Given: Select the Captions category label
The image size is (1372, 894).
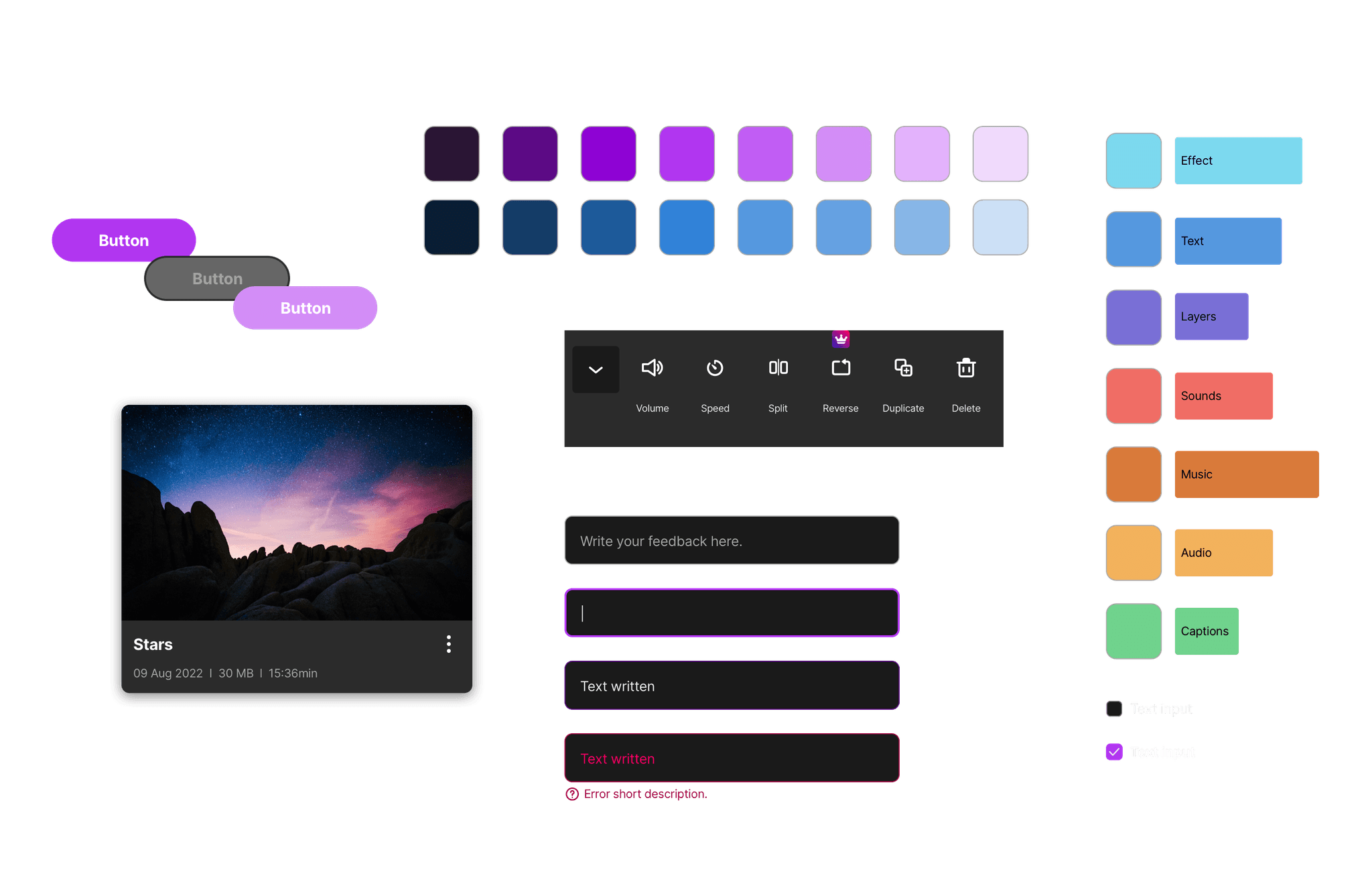Looking at the screenshot, I should click(x=1206, y=631).
